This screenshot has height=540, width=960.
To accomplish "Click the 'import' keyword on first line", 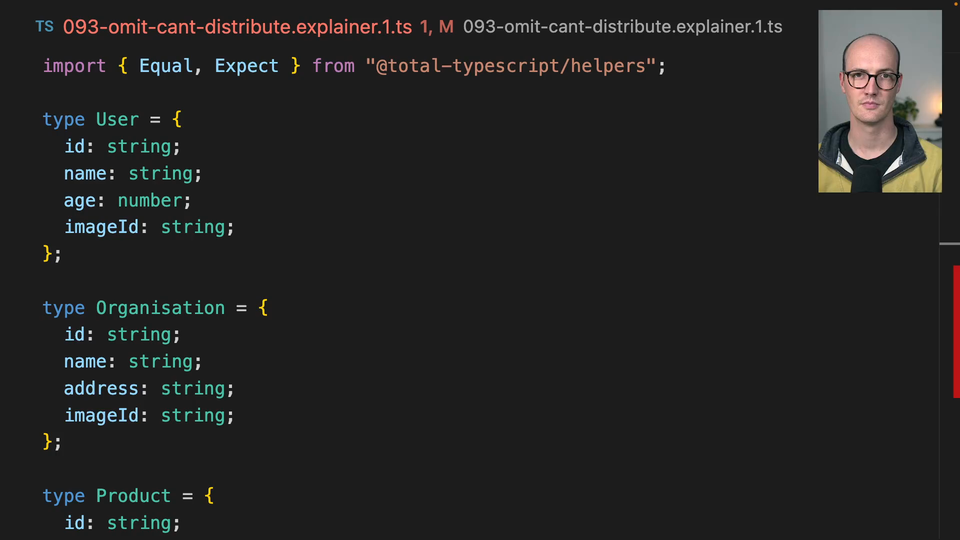I will point(74,66).
